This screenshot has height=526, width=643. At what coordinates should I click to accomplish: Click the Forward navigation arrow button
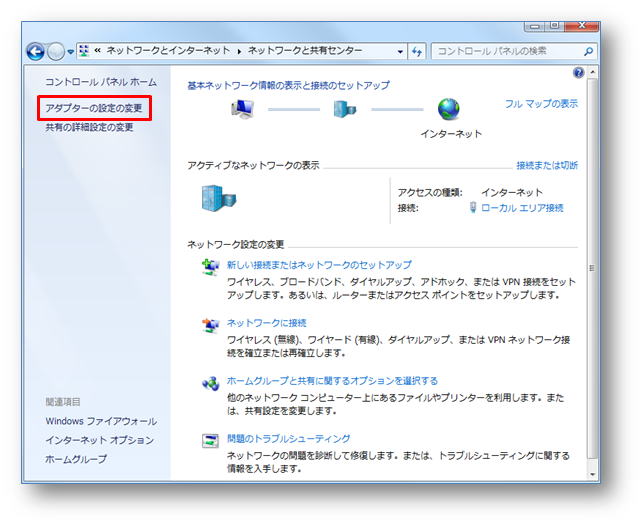click(x=55, y=52)
